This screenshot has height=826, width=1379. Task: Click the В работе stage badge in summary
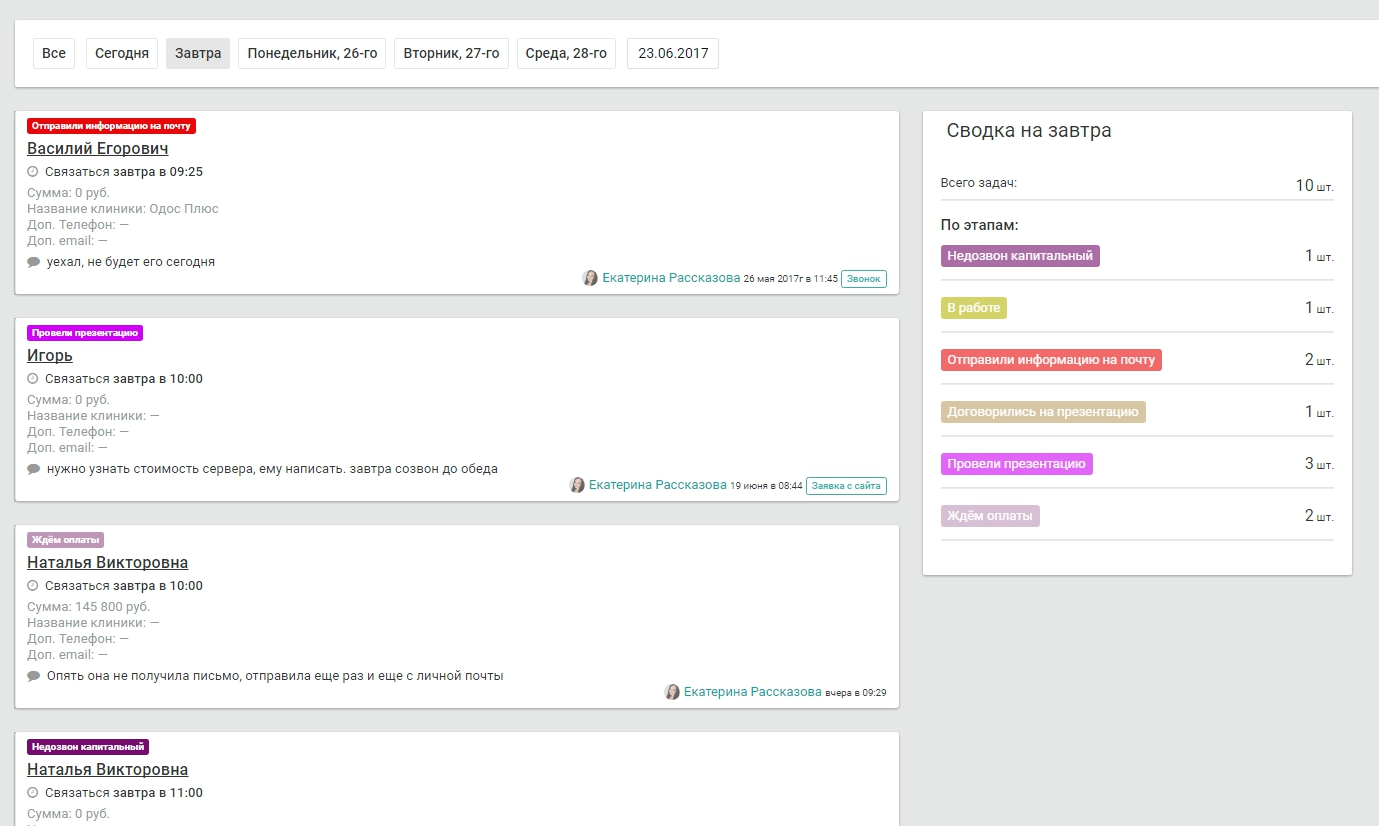[x=973, y=308]
